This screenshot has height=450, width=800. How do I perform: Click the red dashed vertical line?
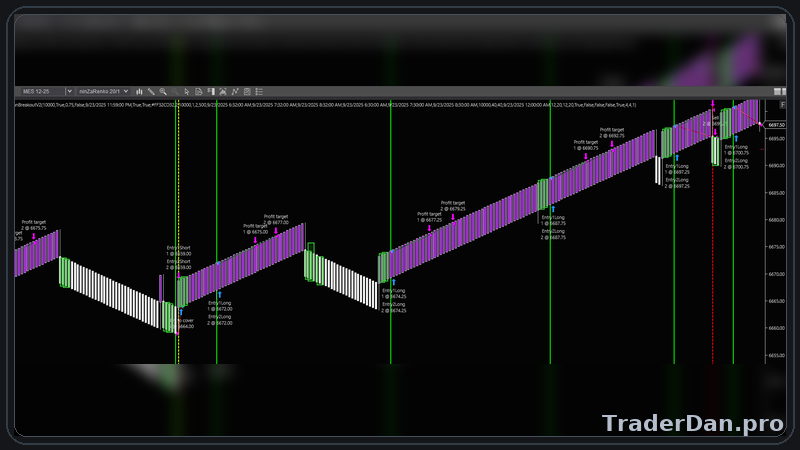713,250
